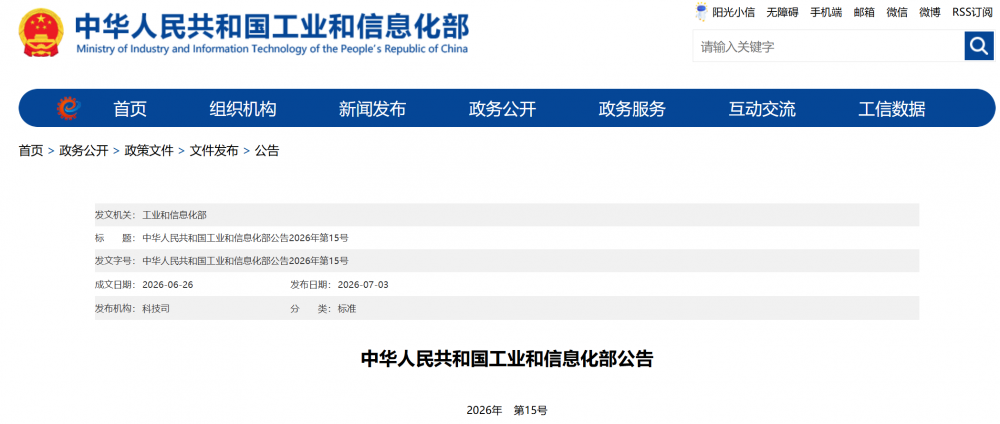The width and height of the screenshot is (1000, 424).
Task: Subscribe via the RSS订阅 link
Action: 973,11
